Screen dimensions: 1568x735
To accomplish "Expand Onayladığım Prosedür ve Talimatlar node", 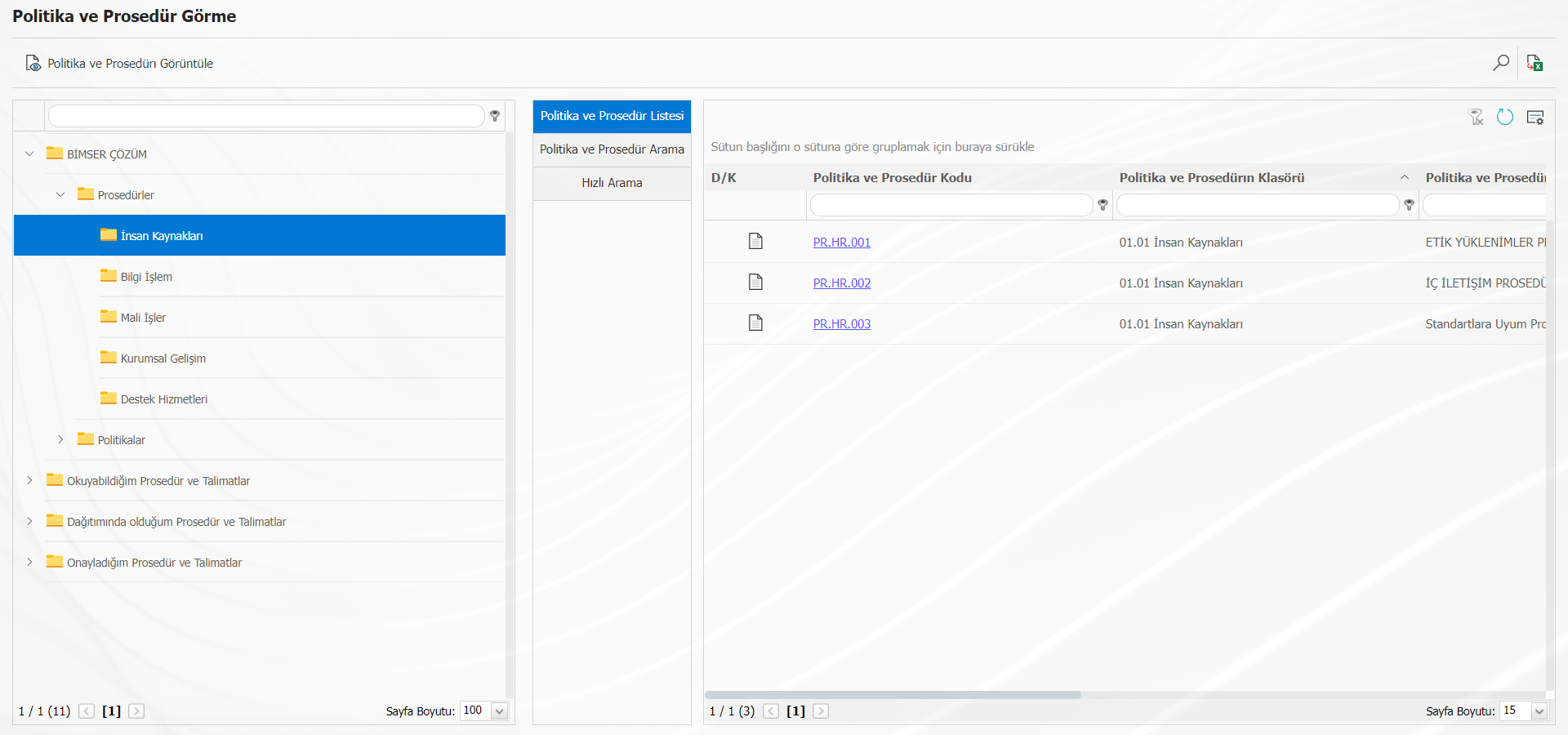I will pyautogui.click(x=29, y=562).
